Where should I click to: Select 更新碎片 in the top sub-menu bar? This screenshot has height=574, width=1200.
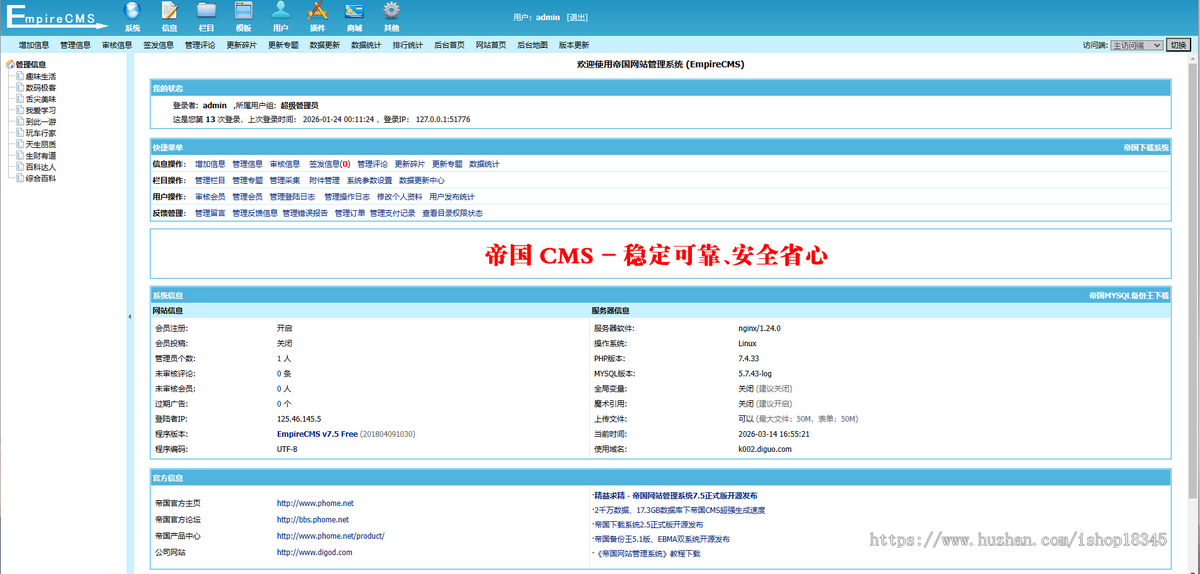coord(241,45)
